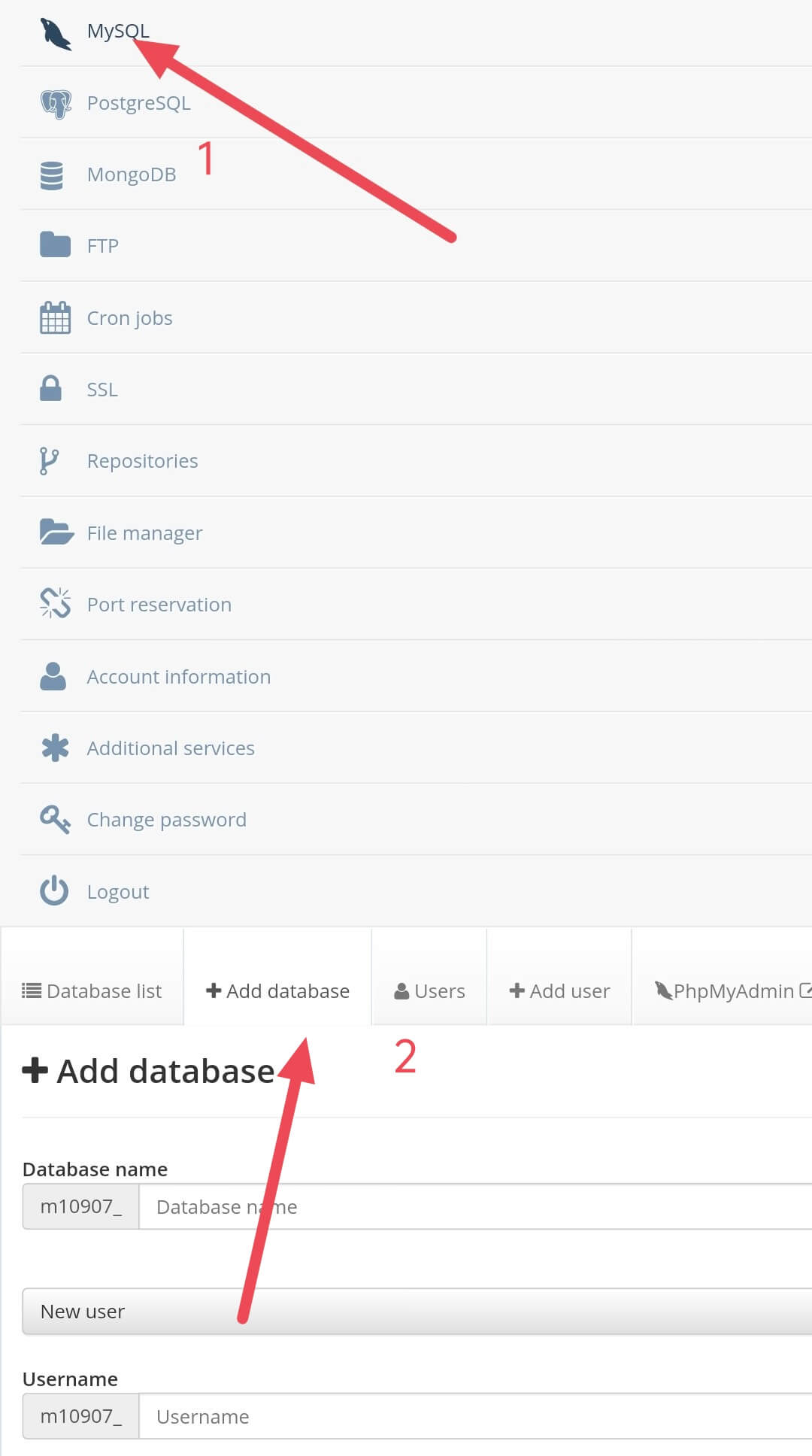Click the Change password key icon

[55, 819]
